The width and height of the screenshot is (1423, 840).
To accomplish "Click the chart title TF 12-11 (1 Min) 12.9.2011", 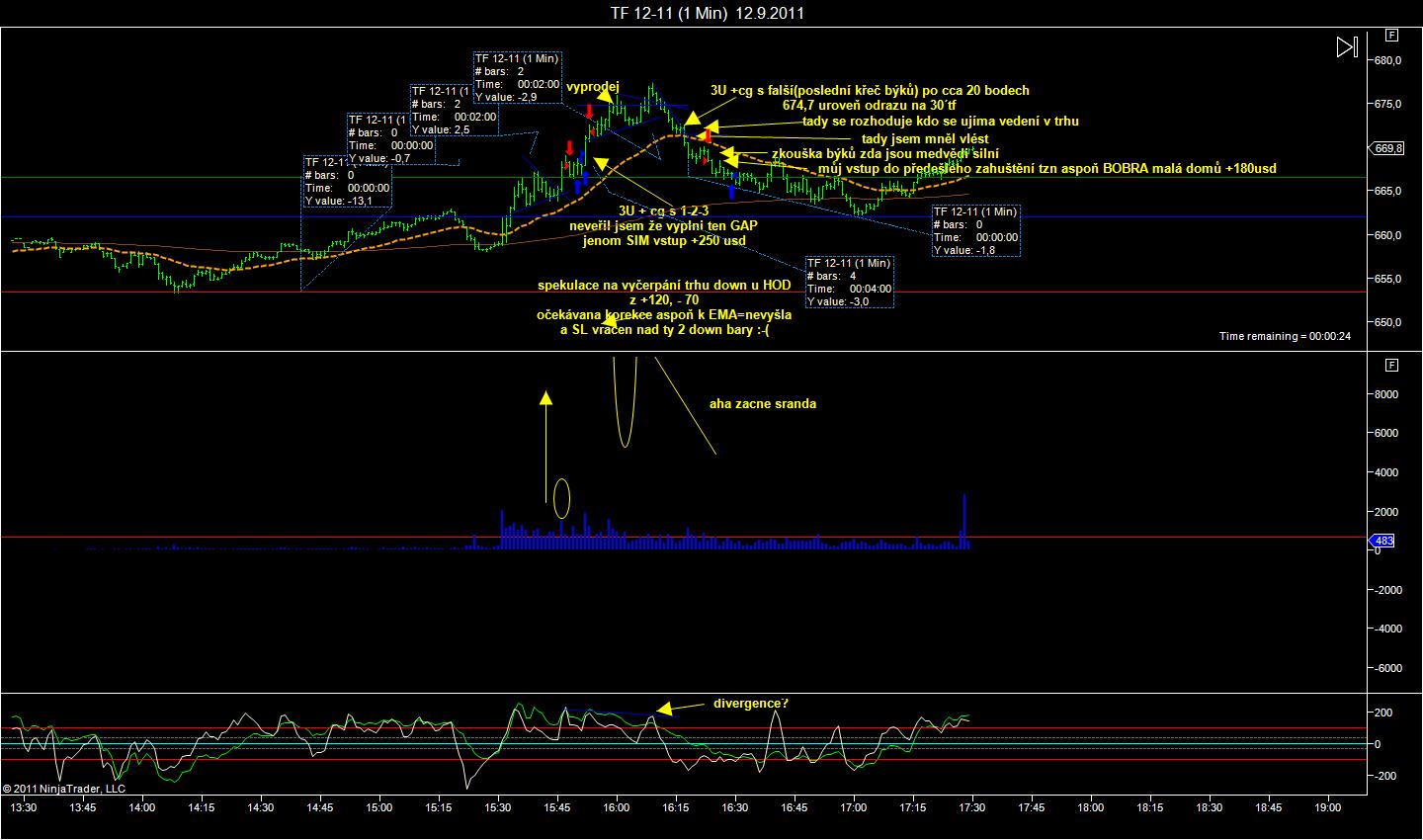I will 708,13.
